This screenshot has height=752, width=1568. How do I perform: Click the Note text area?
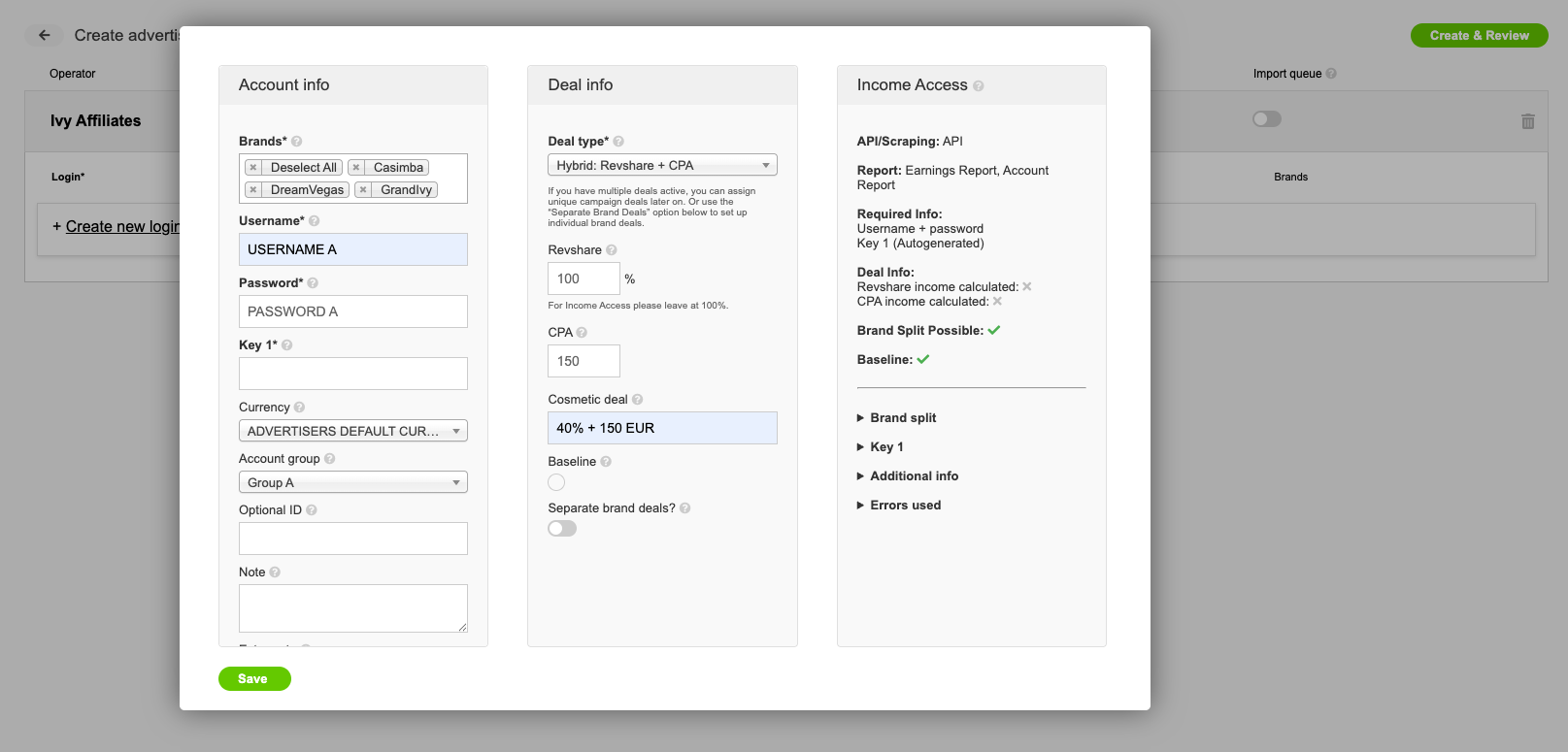(353, 608)
